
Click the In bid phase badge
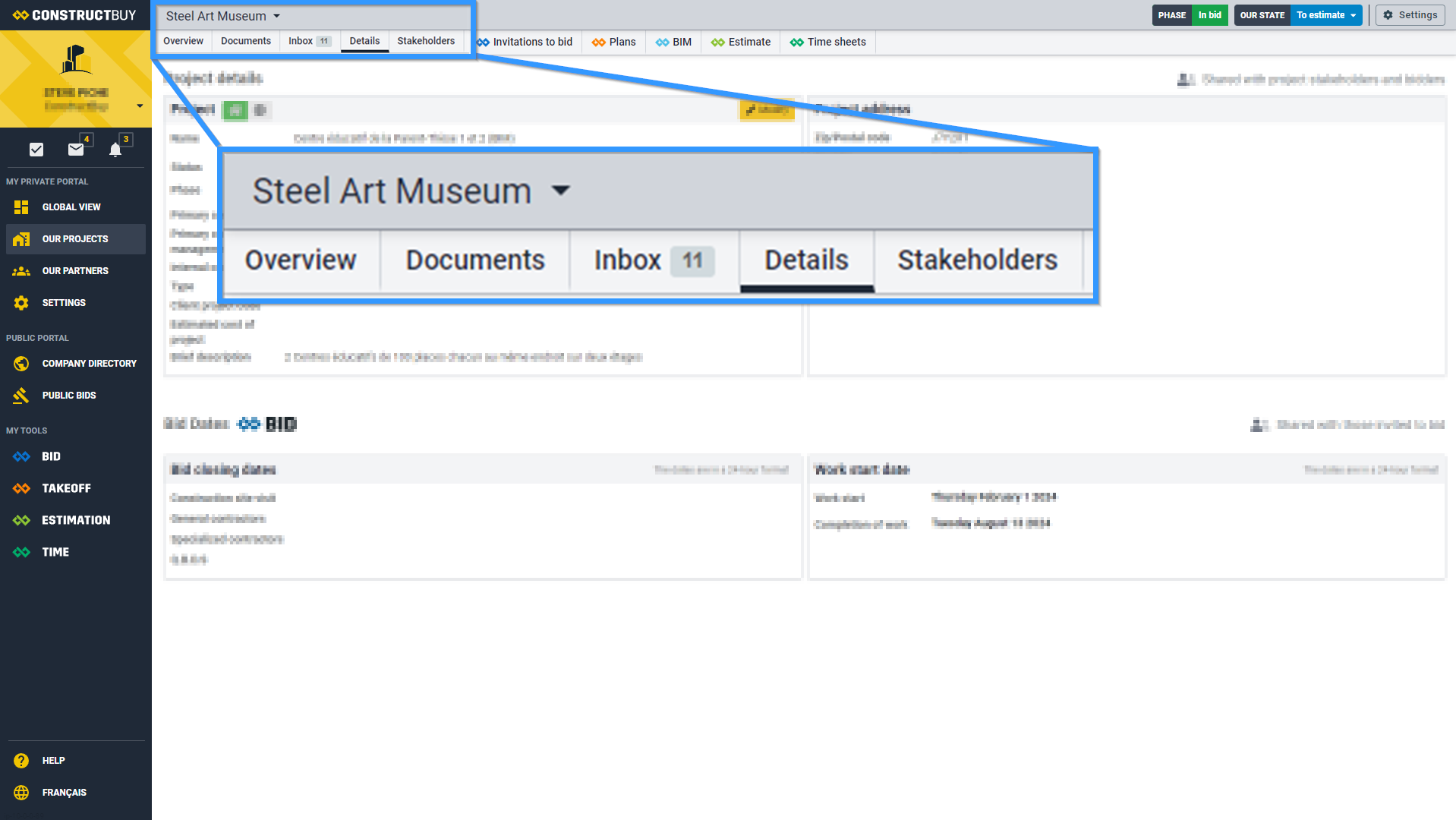click(x=1210, y=15)
